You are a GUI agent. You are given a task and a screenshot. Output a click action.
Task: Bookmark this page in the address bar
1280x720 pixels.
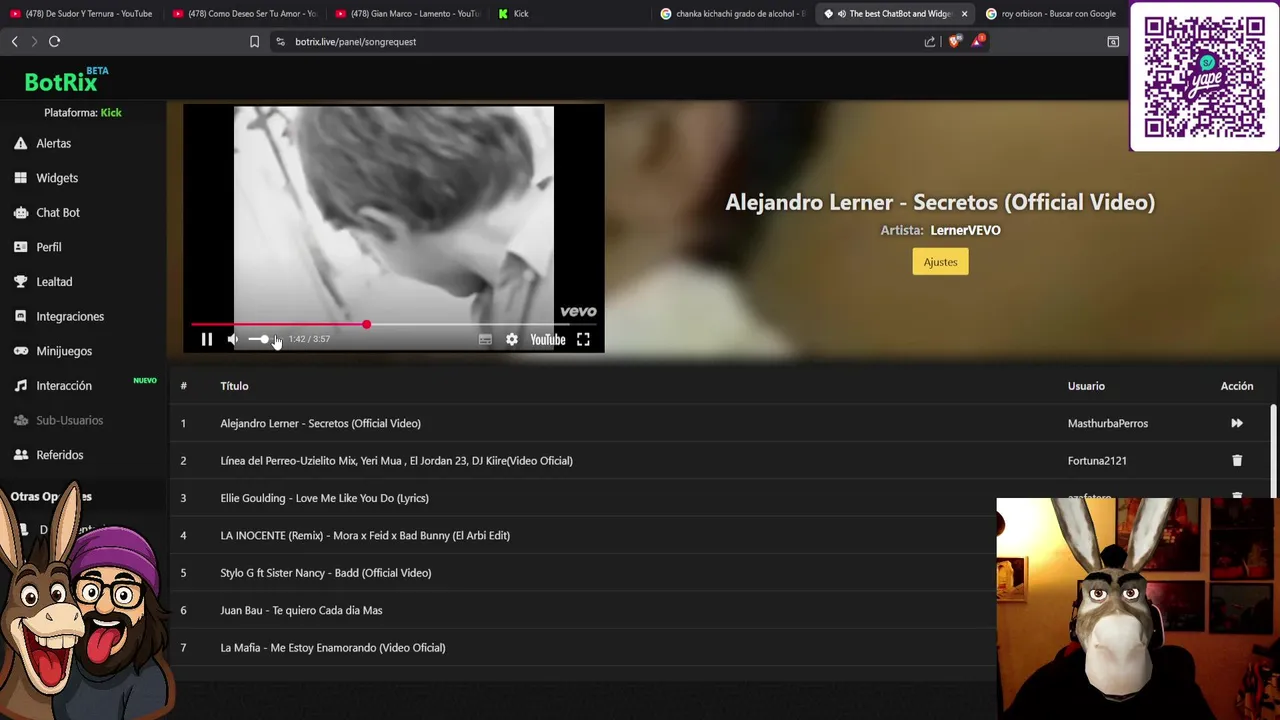tap(254, 42)
